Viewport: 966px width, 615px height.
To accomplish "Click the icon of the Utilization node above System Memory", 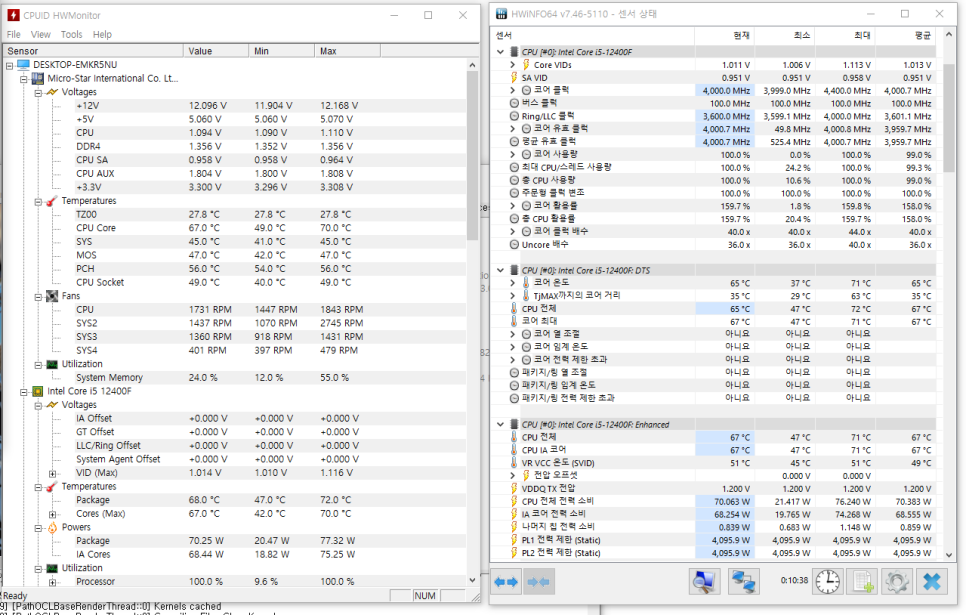I will pyautogui.click(x=52, y=364).
